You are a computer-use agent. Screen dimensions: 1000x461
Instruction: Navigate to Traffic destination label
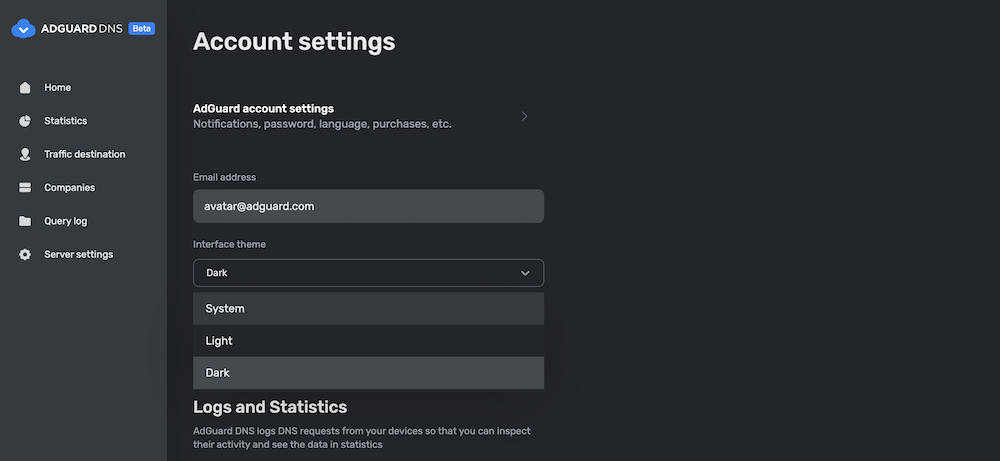click(x=85, y=154)
